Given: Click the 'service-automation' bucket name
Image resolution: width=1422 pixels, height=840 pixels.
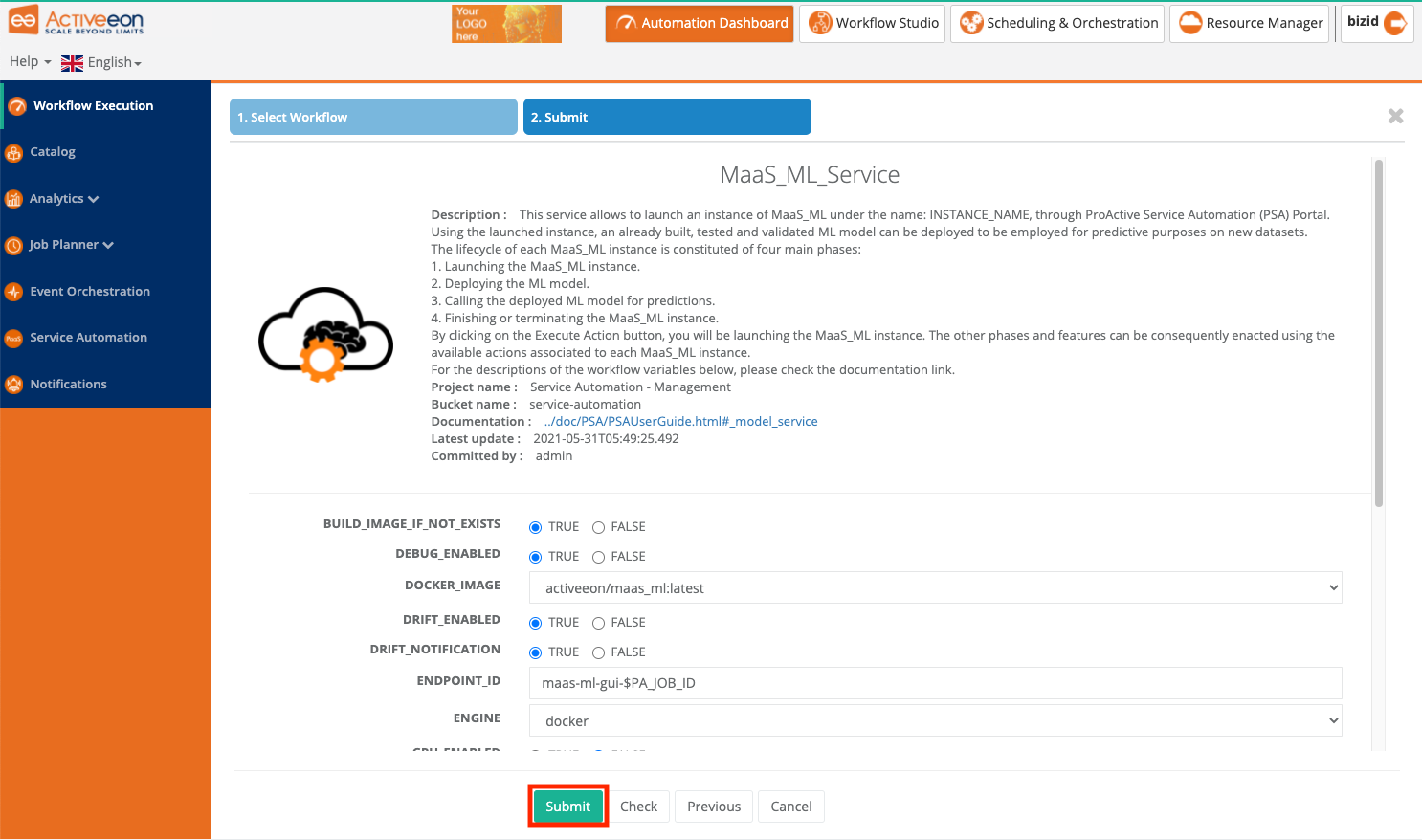Looking at the screenshot, I should 585,404.
